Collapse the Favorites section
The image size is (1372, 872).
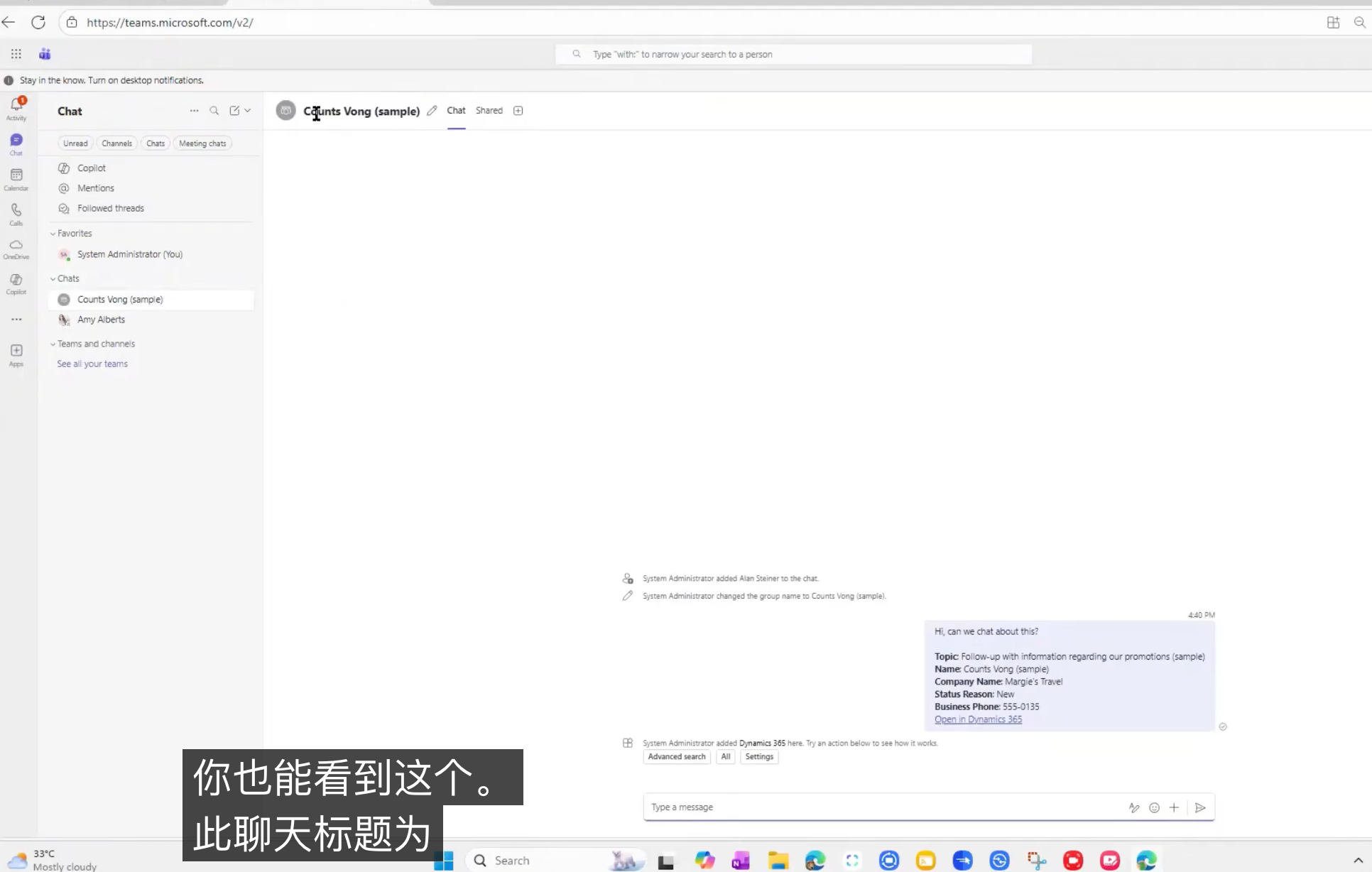71,234
